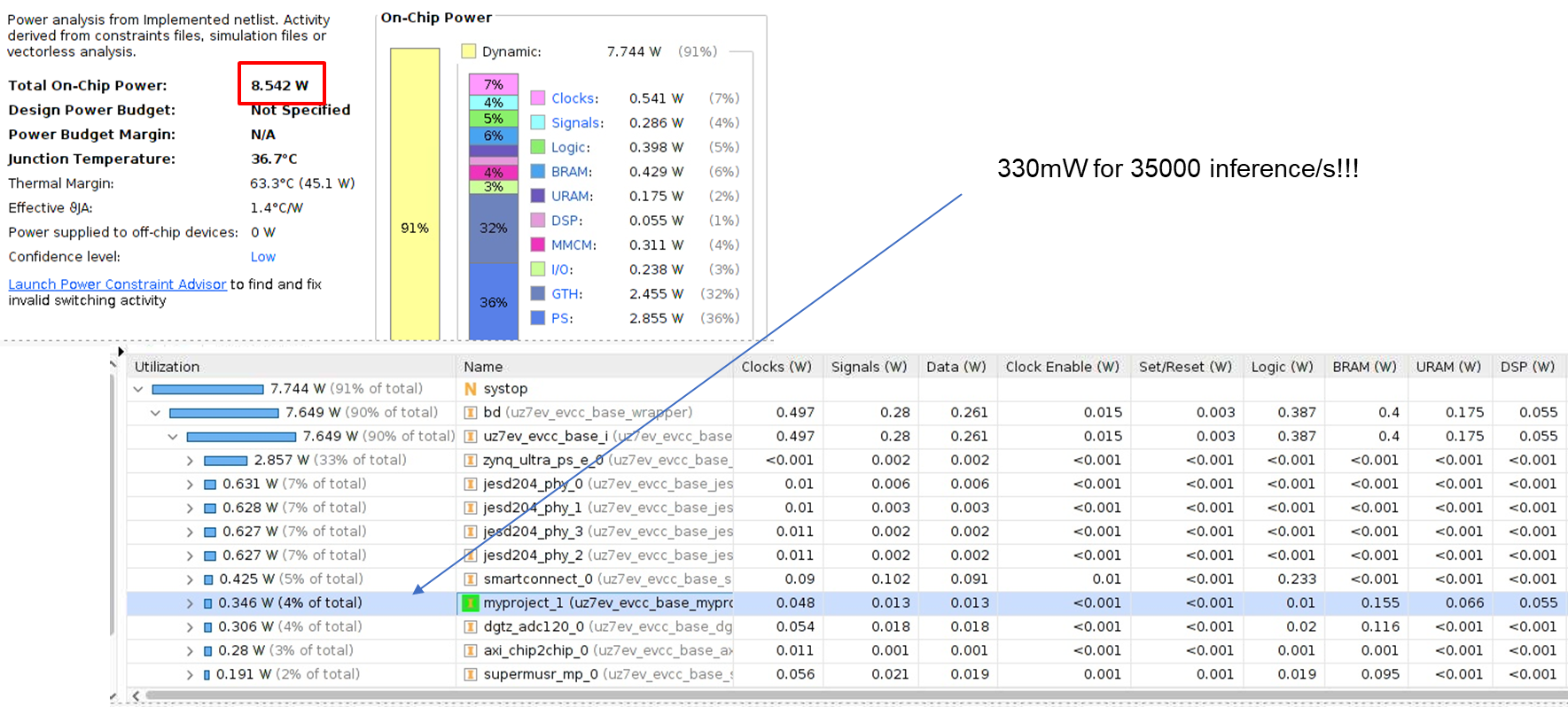Click the zynq_ultra_ps_e_0 block icon
This screenshot has width=1568, height=707.
pyautogui.click(x=471, y=461)
